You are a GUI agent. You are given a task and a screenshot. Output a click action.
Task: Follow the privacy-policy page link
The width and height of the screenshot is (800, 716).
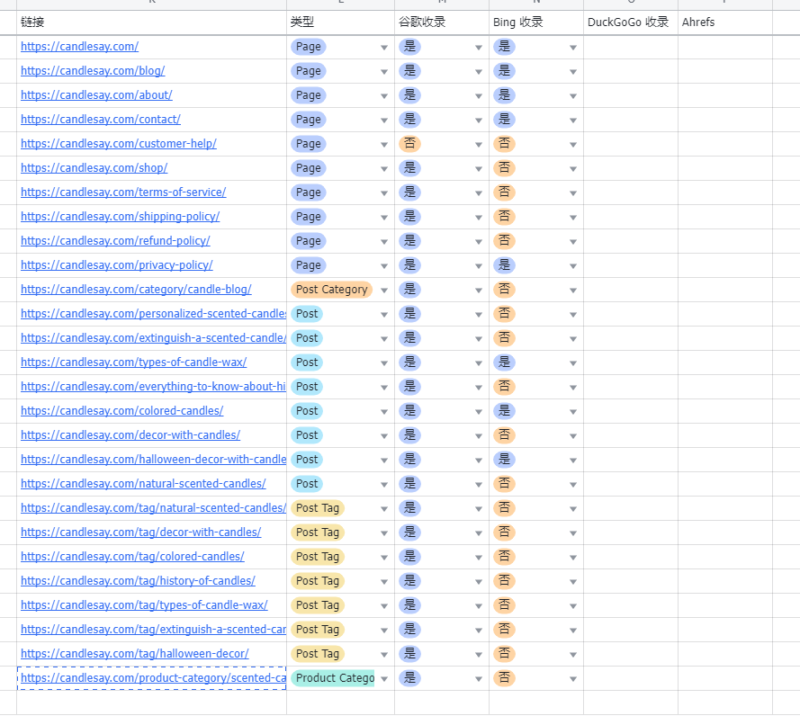[x=116, y=265]
